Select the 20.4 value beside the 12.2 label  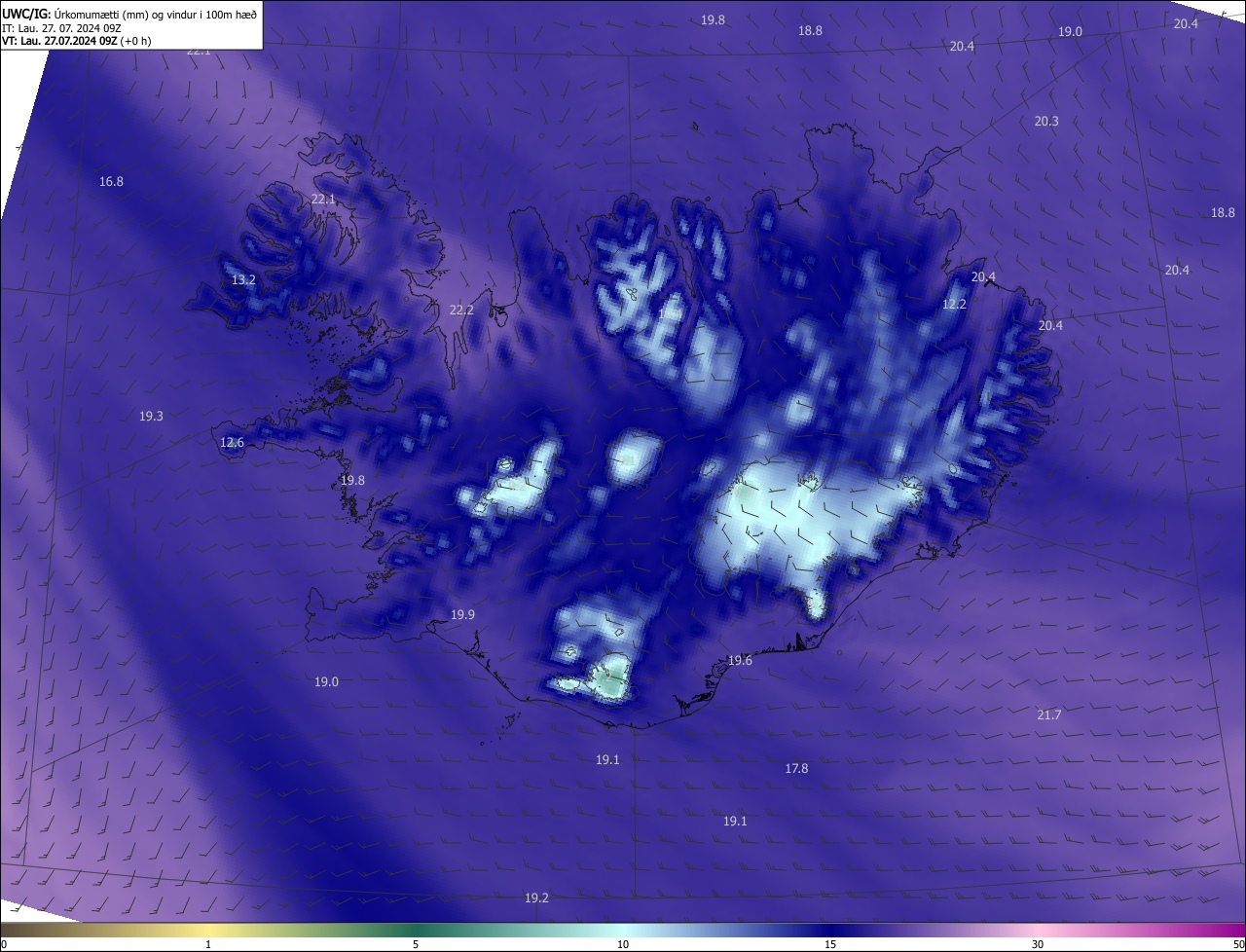[x=983, y=277]
